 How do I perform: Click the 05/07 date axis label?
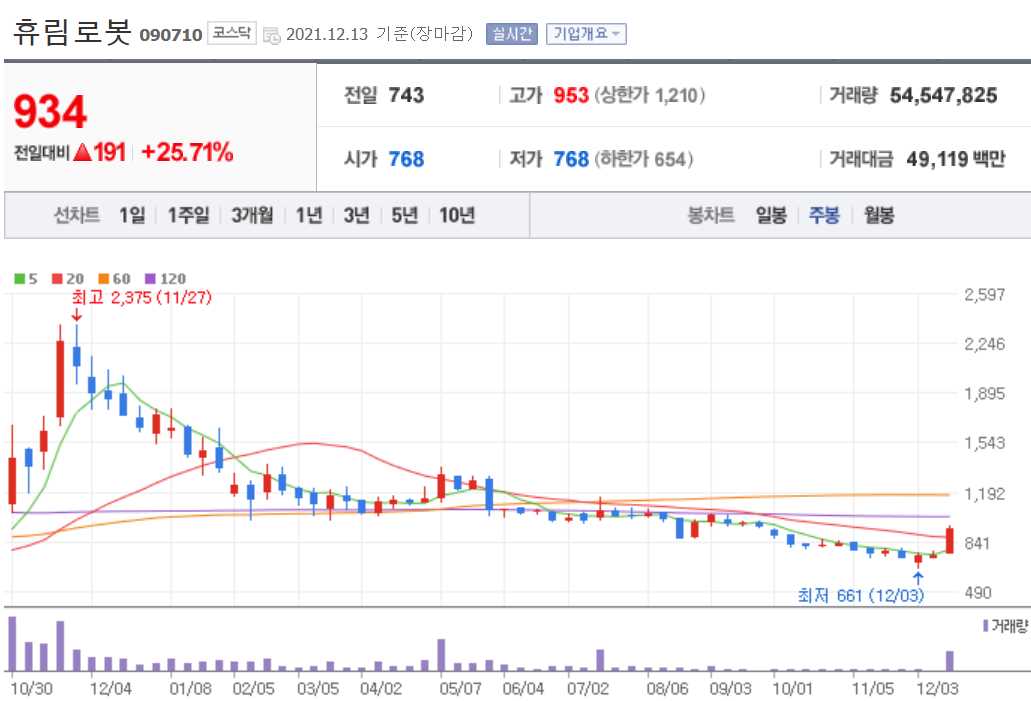[460, 689]
